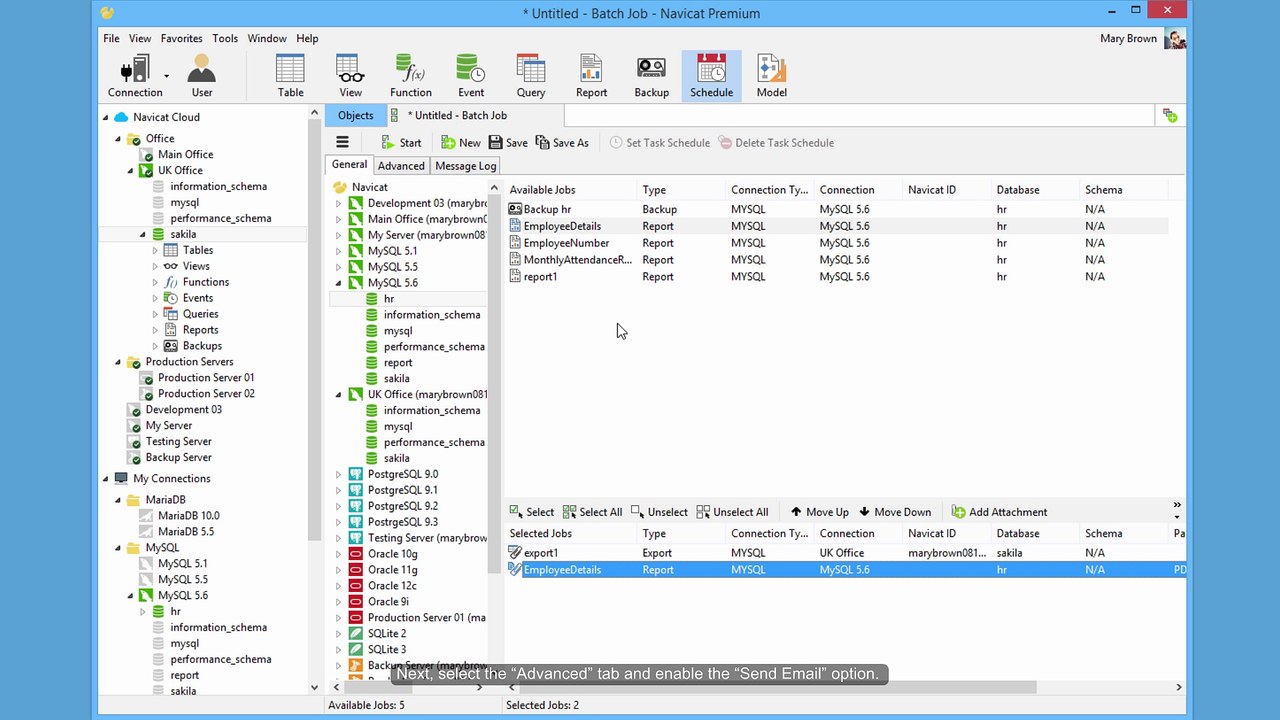This screenshot has height=720, width=1280.
Task: Select the "Oracle 11g" connection
Action: click(392, 570)
